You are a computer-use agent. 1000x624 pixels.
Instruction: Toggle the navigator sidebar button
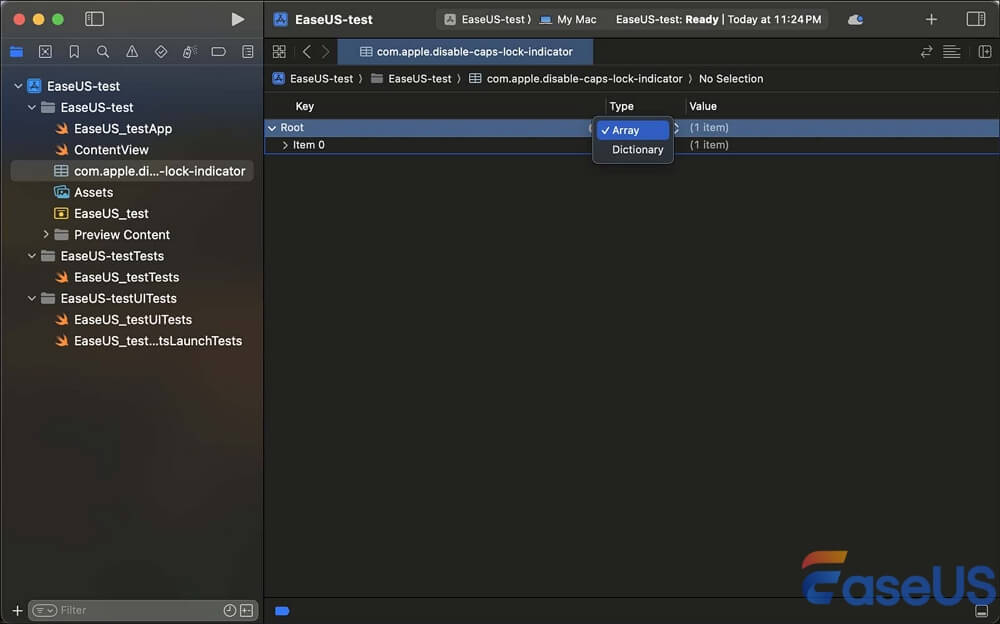pyautogui.click(x=94, y=19)
